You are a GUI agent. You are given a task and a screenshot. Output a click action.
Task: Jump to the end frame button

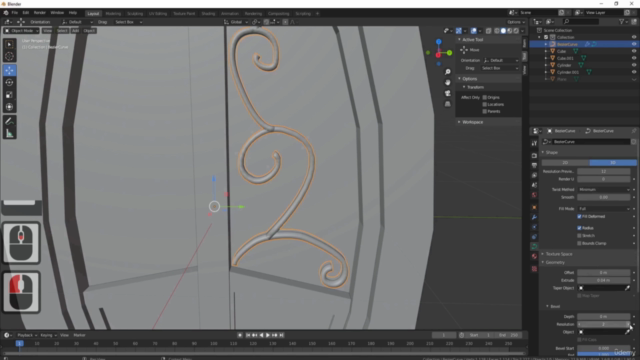[x=281, y=335]
